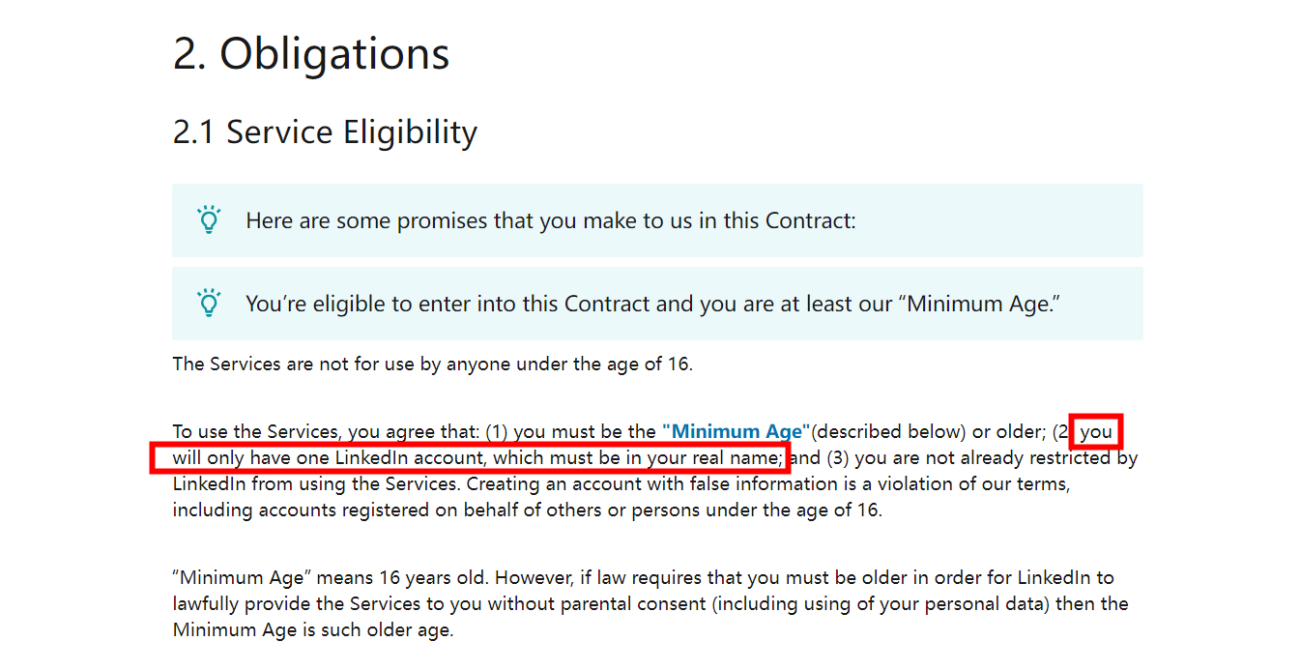The height and width of the screenshot is (671, 1300).
Task: Click the "(described below)" text after Minimum Age
Action: coord(889,432)
